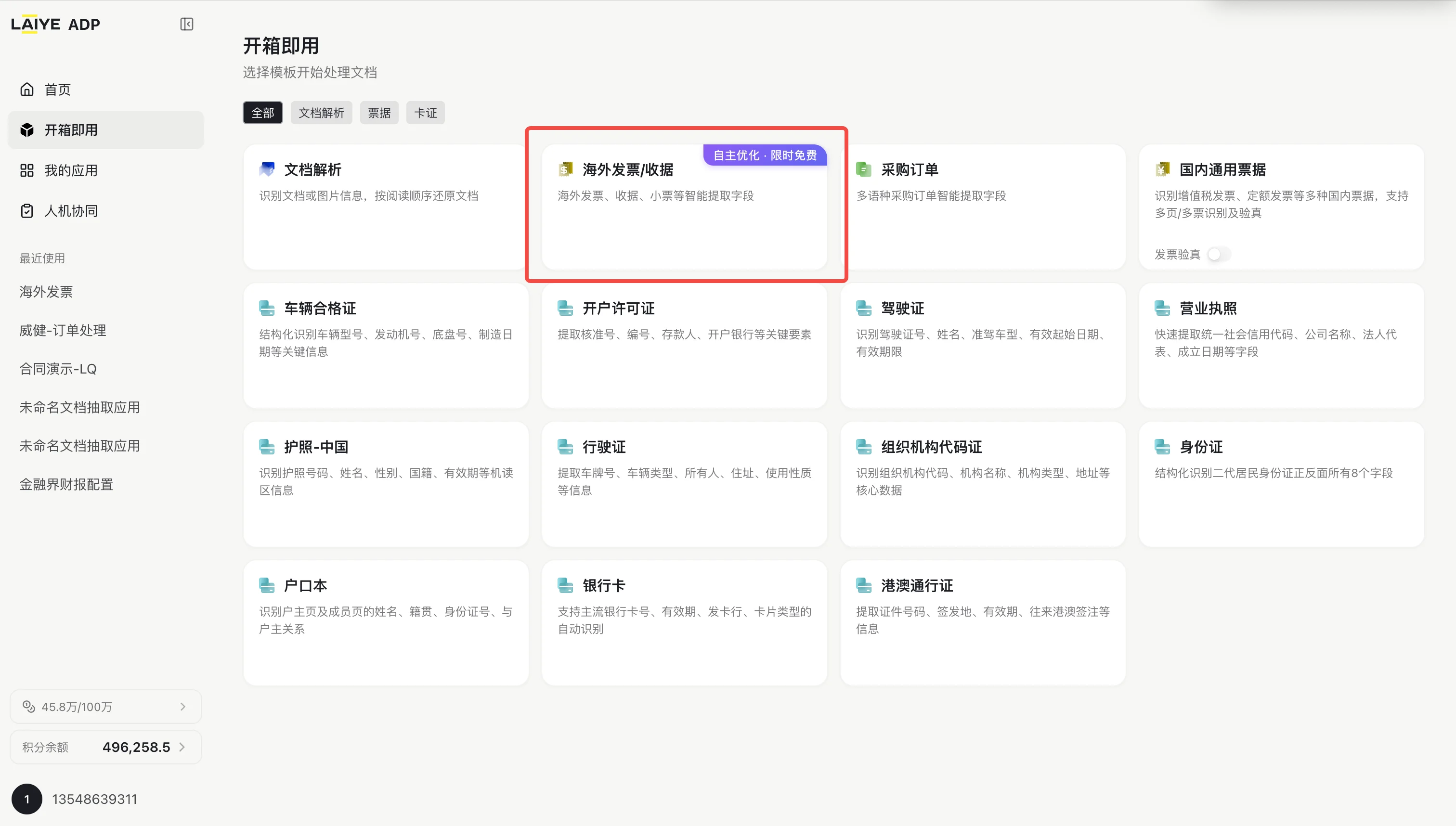The image size is (1456, 826).
Task: Click the subtitle 选择模板开始处理文档
Action: point(310,72)
